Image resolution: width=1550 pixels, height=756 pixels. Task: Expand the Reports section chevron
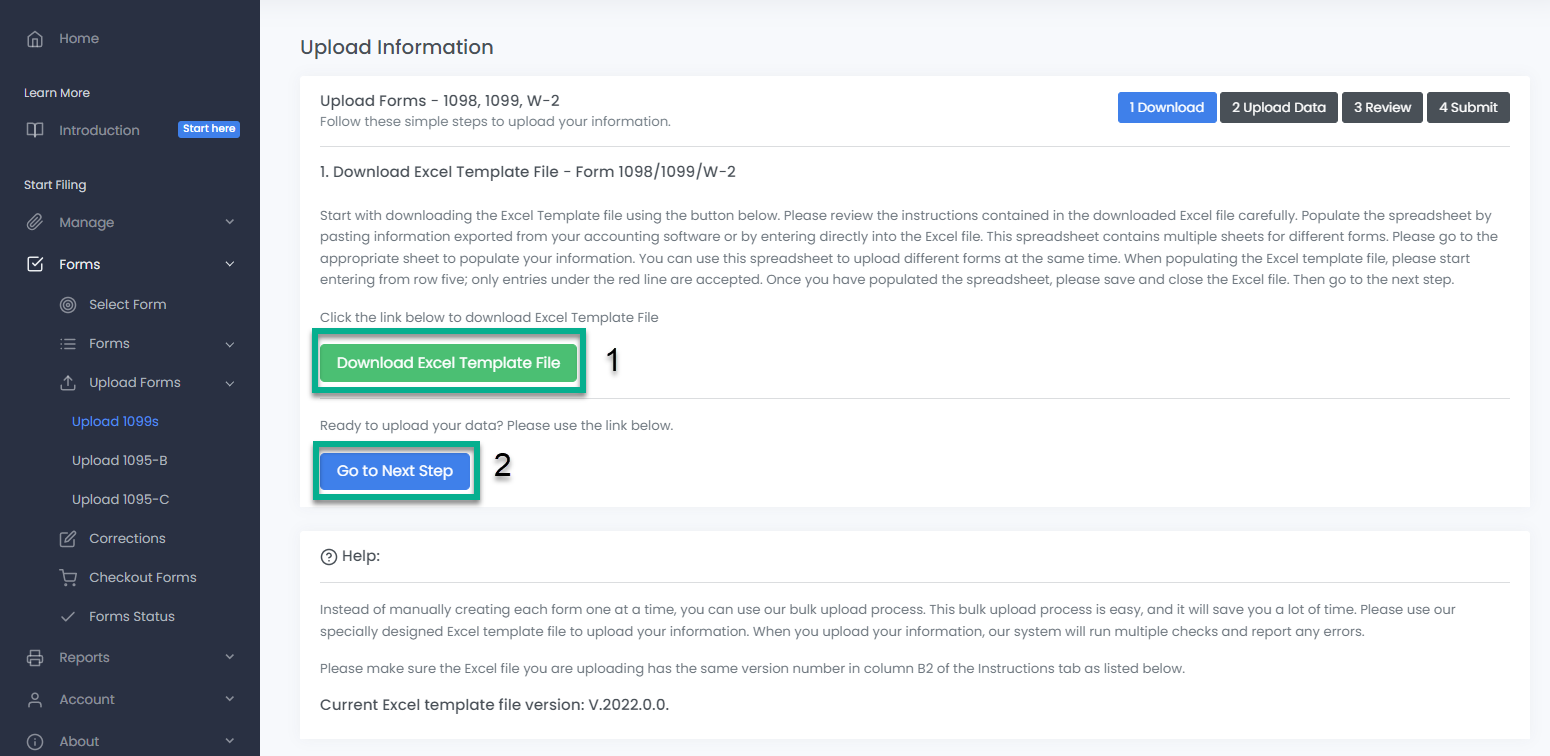[229, 658]
